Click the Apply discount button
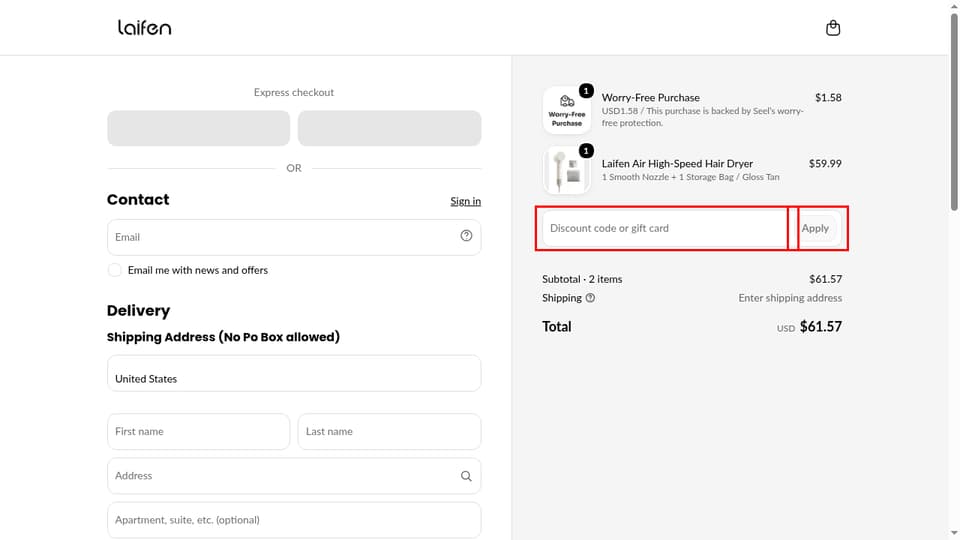 816,228
